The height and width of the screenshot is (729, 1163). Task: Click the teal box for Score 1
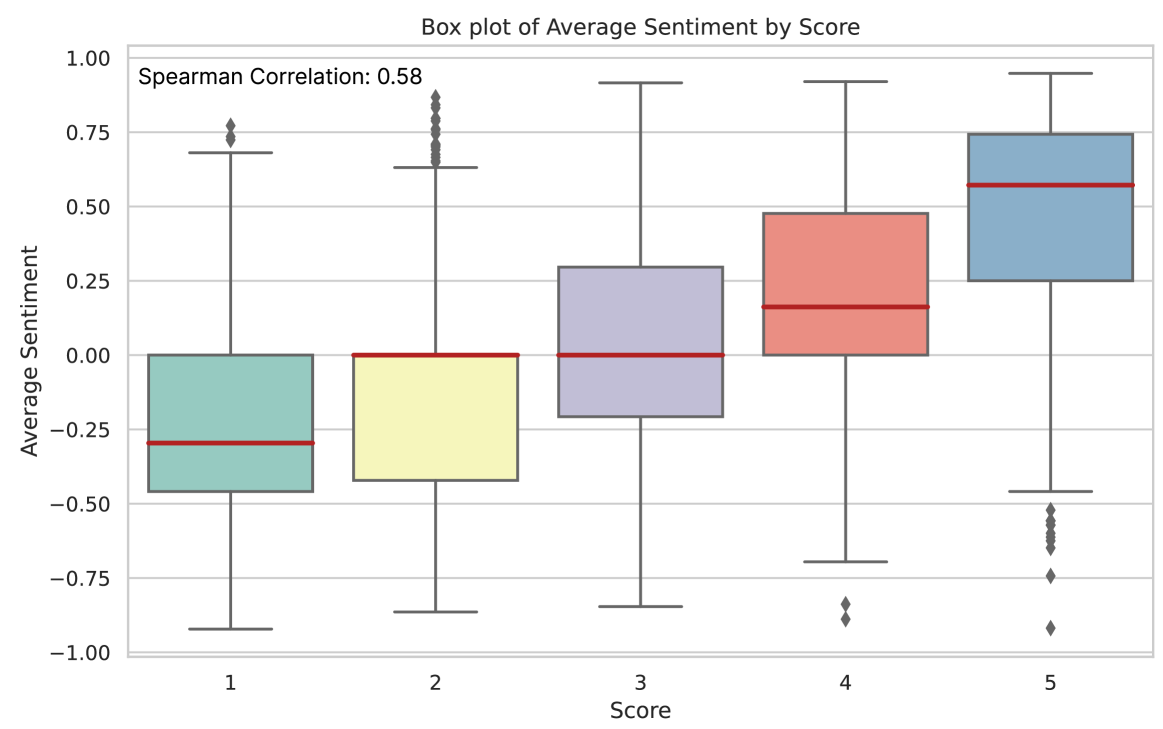tap(231, 400)
